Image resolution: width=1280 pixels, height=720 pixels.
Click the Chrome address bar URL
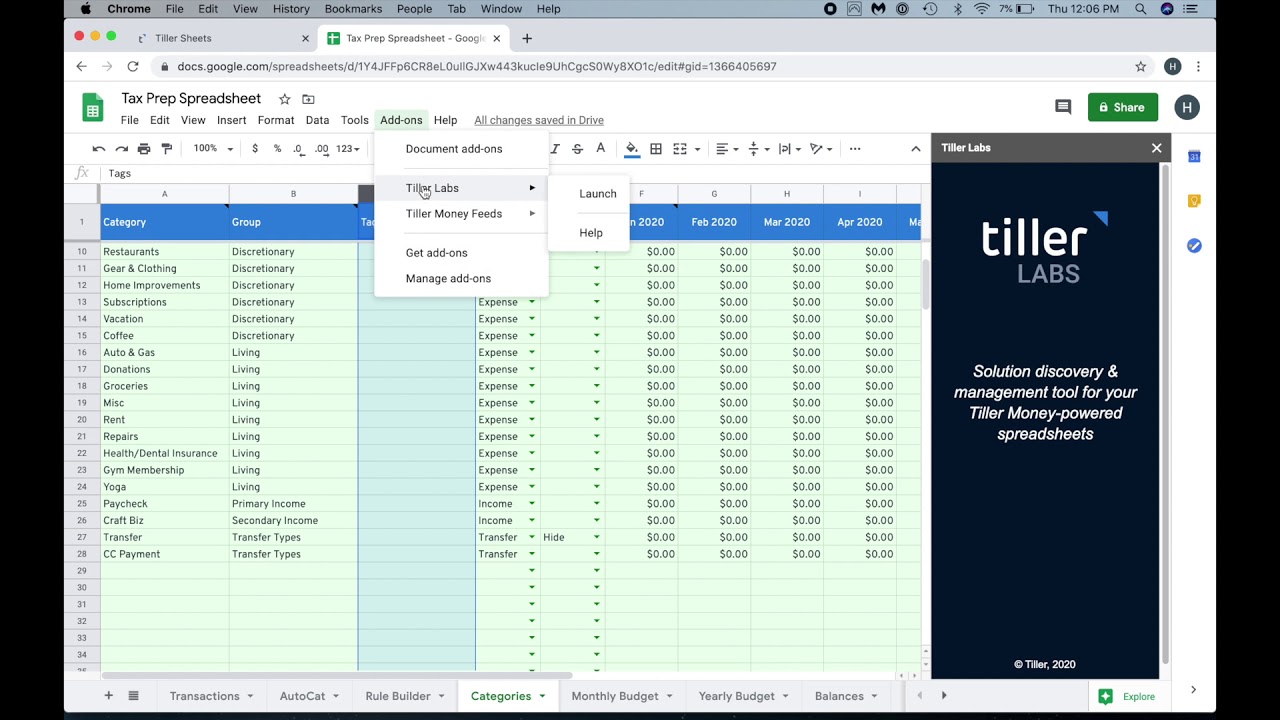pos(477,67)
